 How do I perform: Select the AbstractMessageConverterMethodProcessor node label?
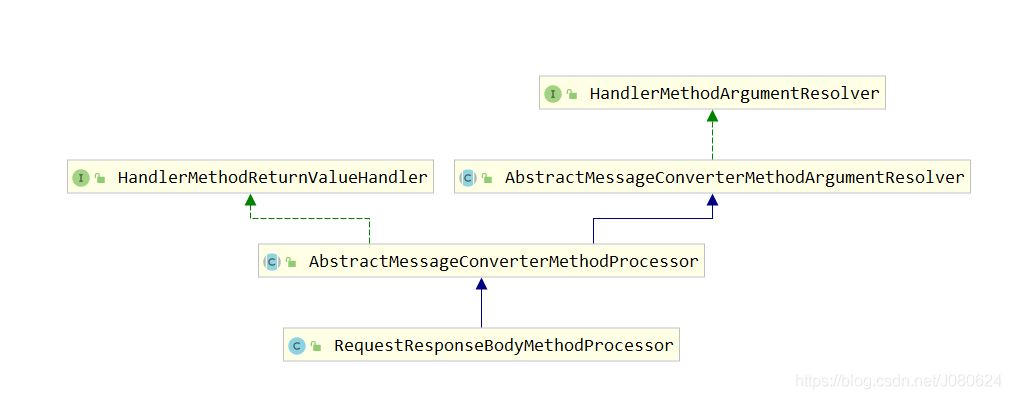[x=504, y=262]
